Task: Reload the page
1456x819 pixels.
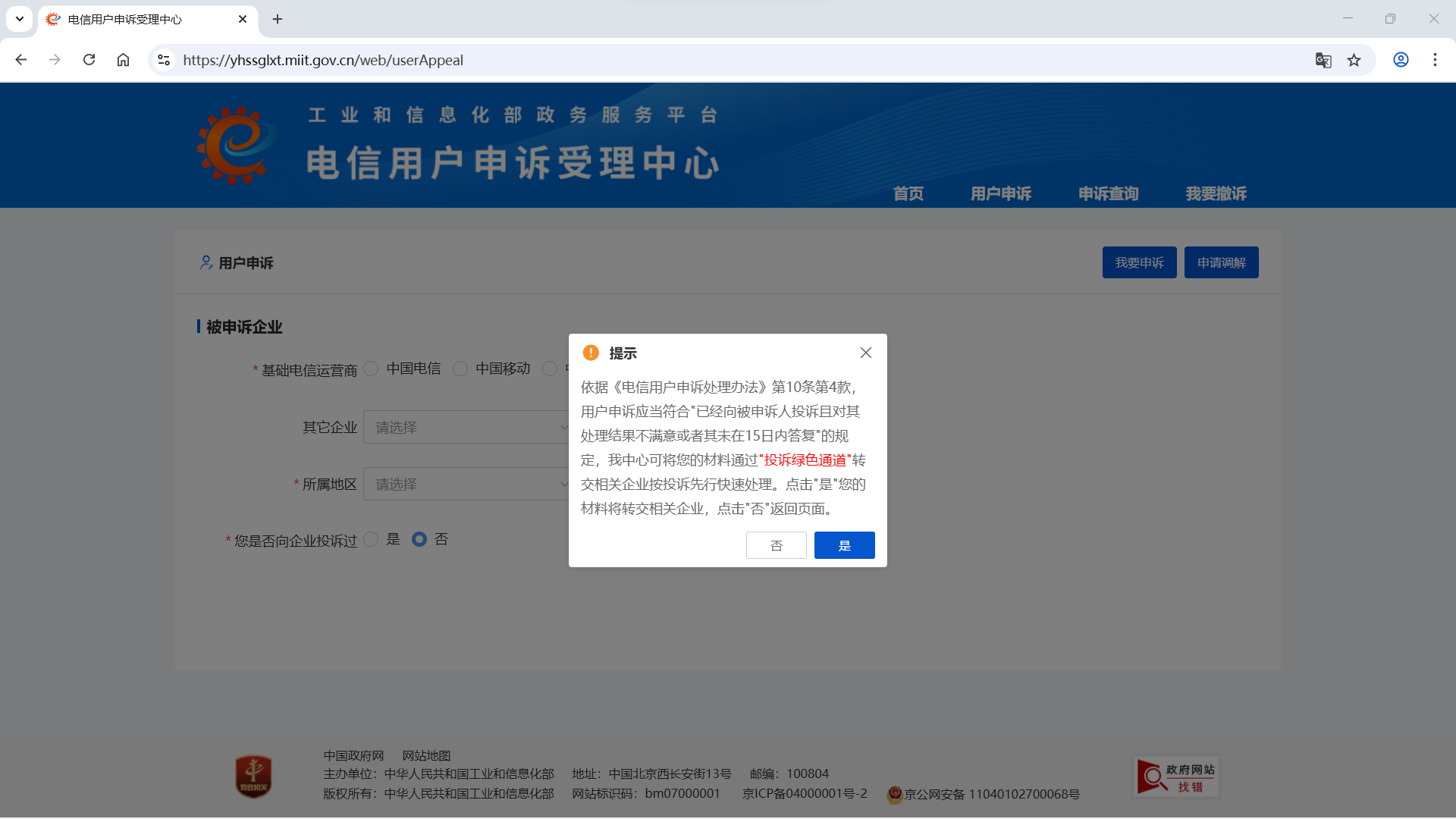Action: [x=89, y=60]
